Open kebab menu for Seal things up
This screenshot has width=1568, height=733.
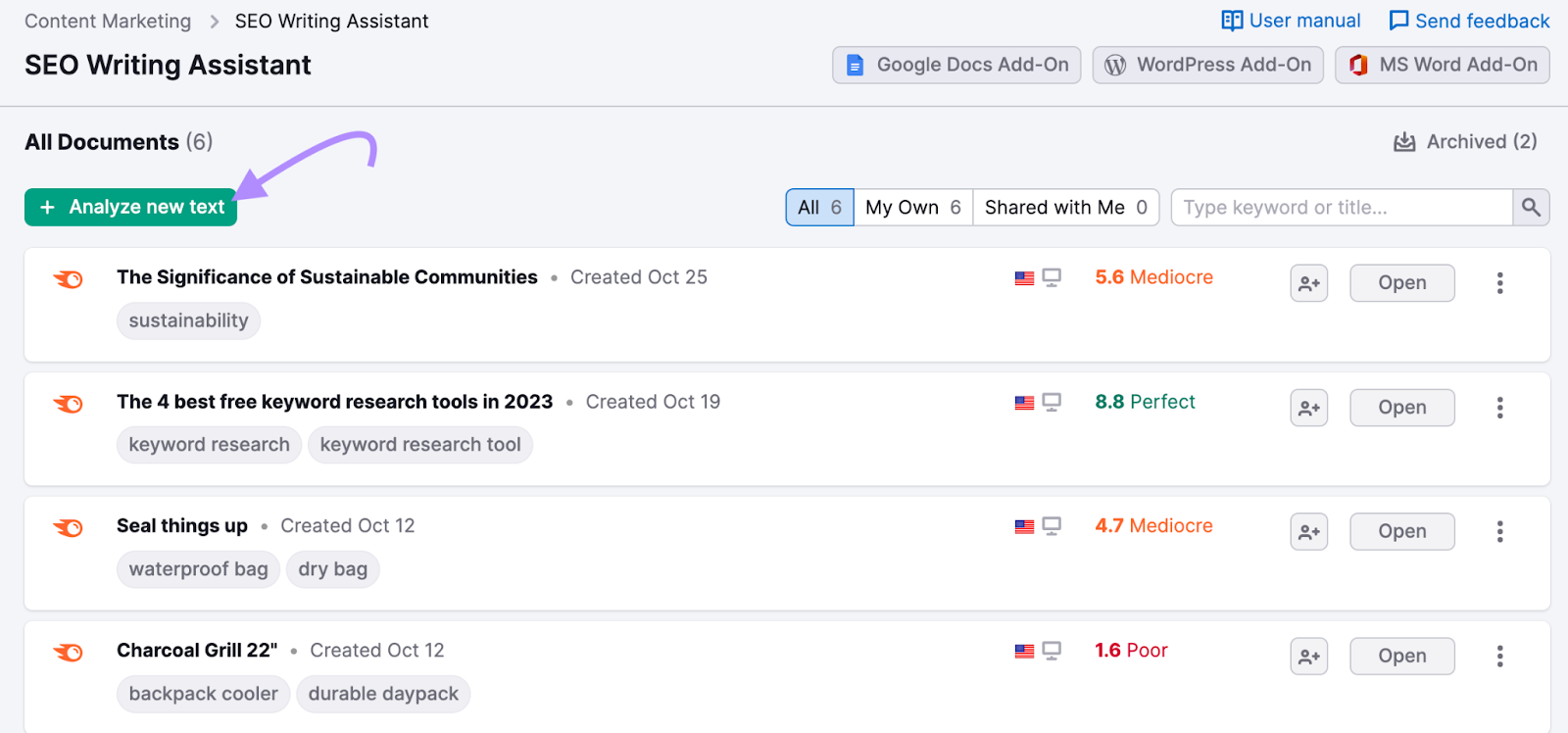[x=1499, y=532]
